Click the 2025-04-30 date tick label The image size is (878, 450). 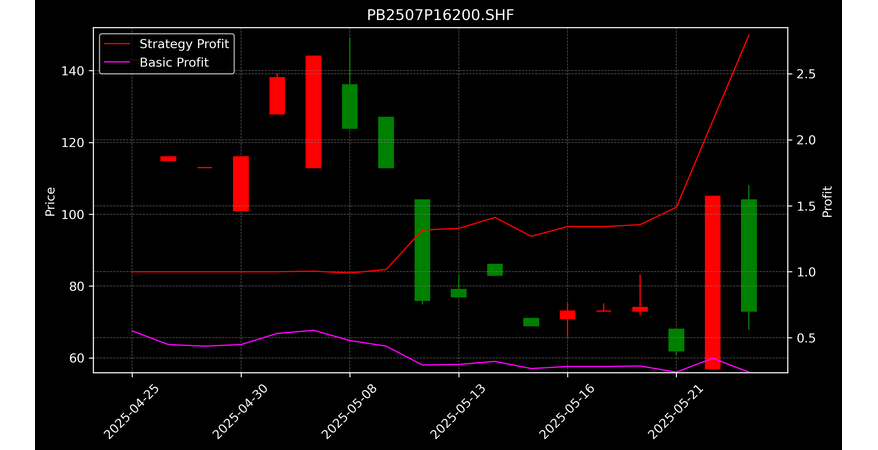click(x=241, y=411)
